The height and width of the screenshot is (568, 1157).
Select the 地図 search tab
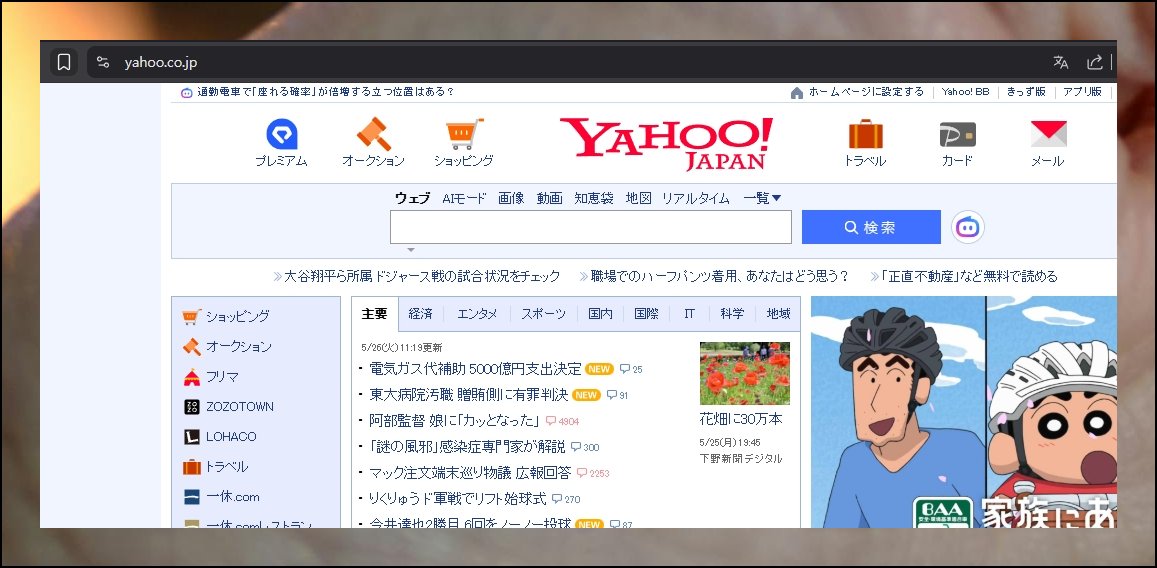coord(638,198)
